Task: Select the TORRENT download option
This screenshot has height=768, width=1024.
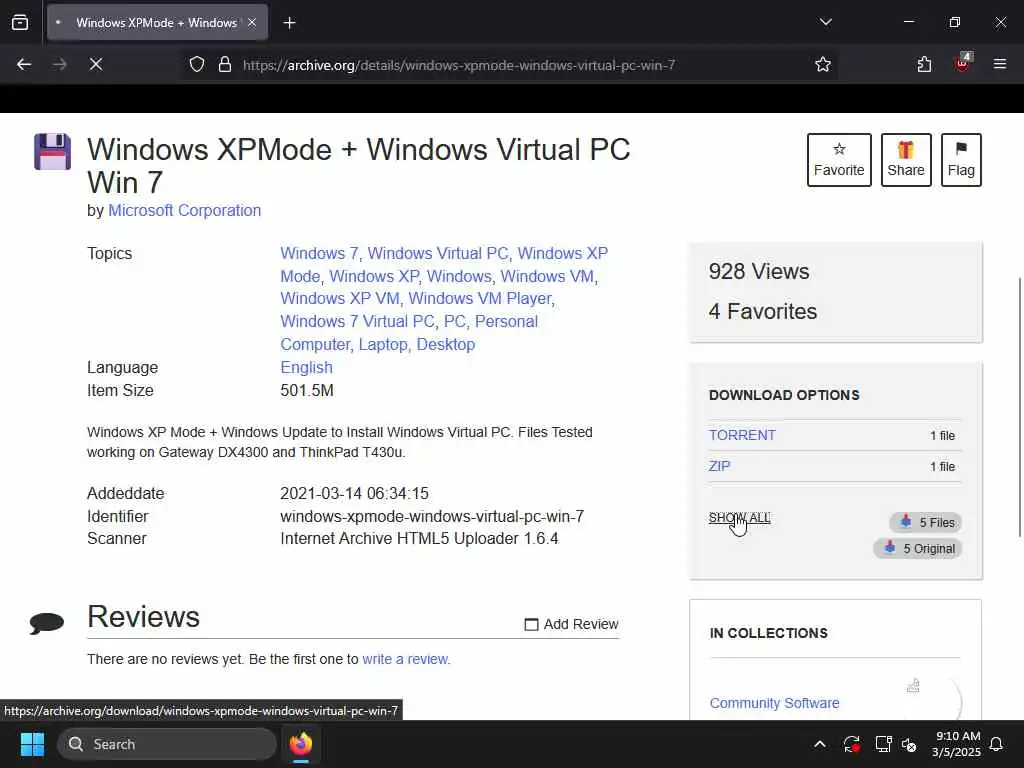Action: click(x=742, y=435)
